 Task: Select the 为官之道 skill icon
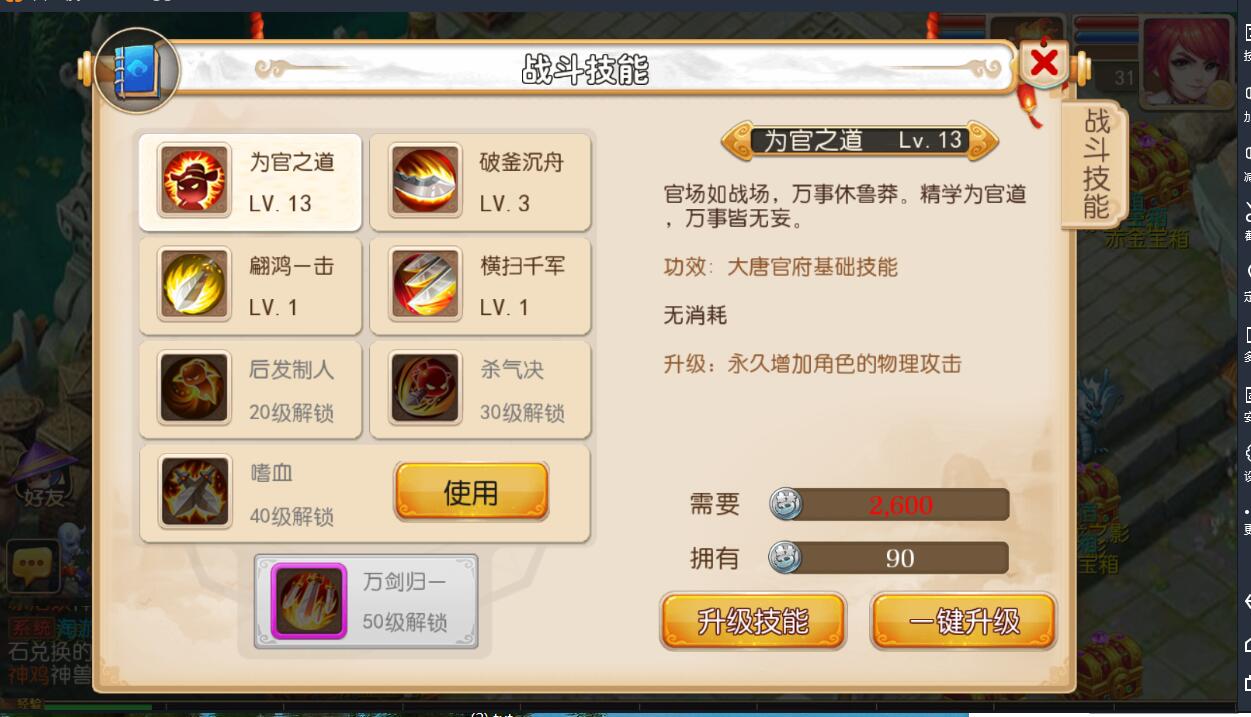(x=195, y=181)
